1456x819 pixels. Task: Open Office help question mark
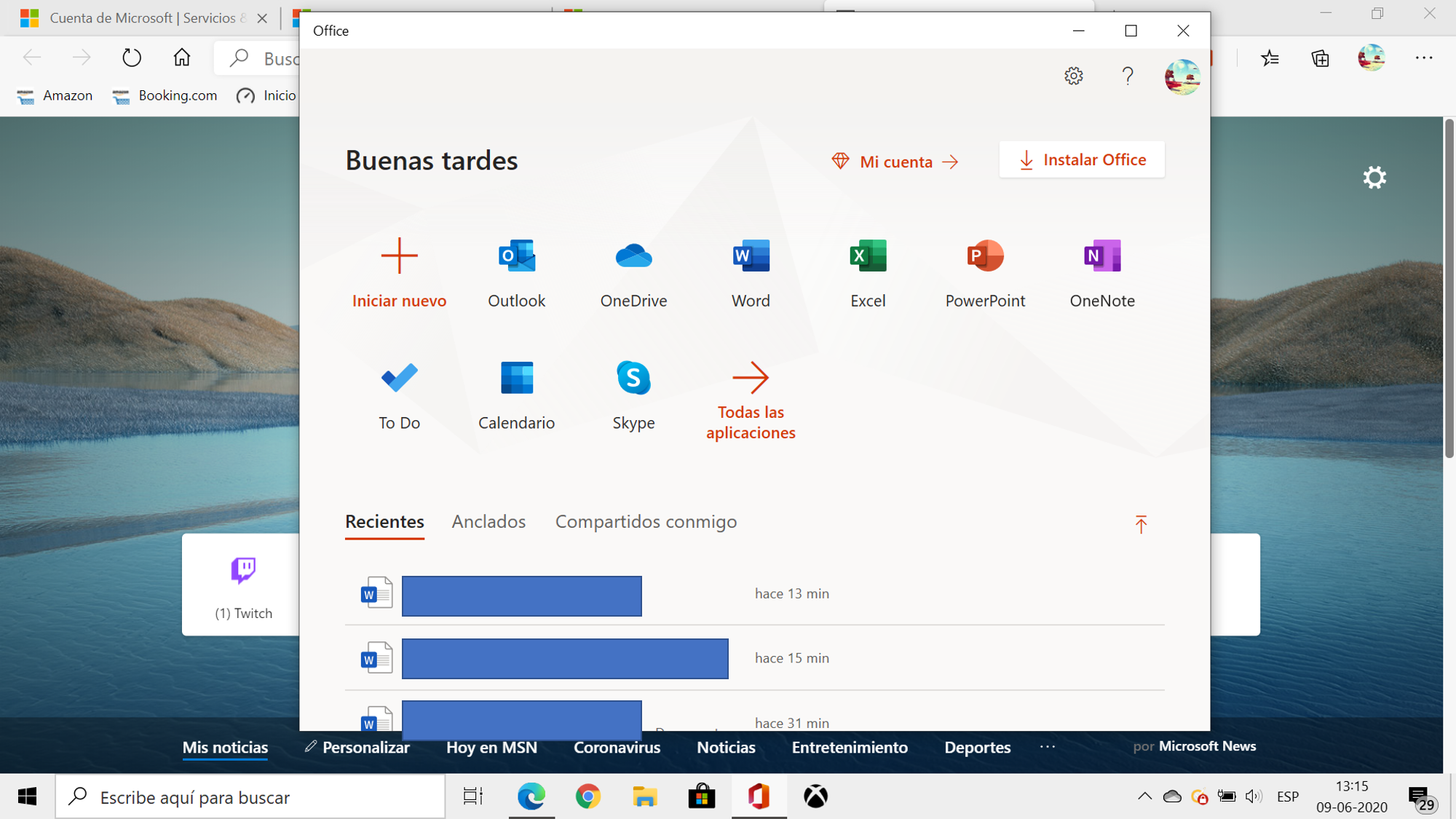pos(1126,75)
